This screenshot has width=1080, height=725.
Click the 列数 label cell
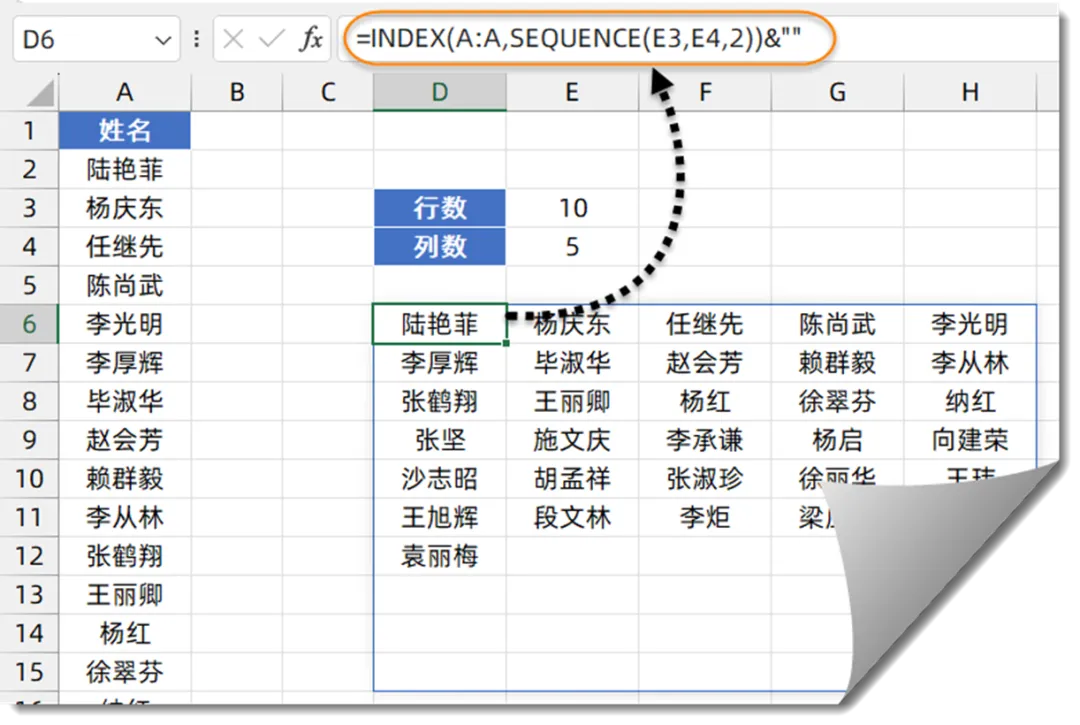(x=439, y=246)
